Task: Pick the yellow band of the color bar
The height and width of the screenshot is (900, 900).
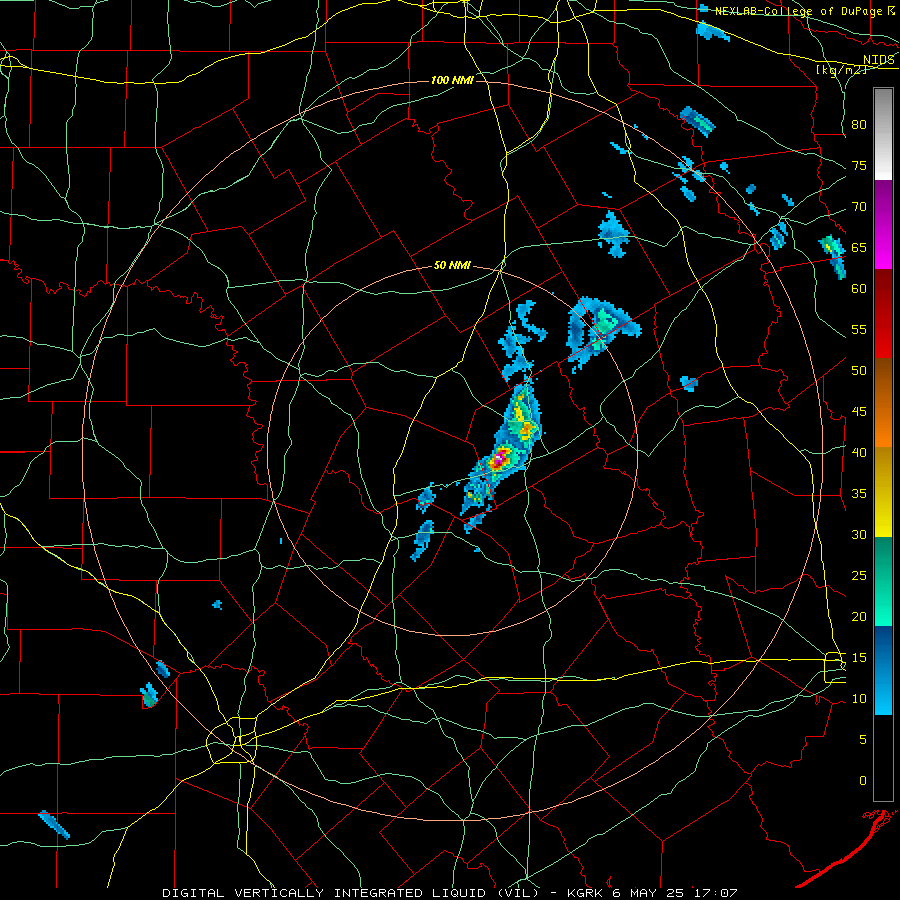Action: click(883, 492)
